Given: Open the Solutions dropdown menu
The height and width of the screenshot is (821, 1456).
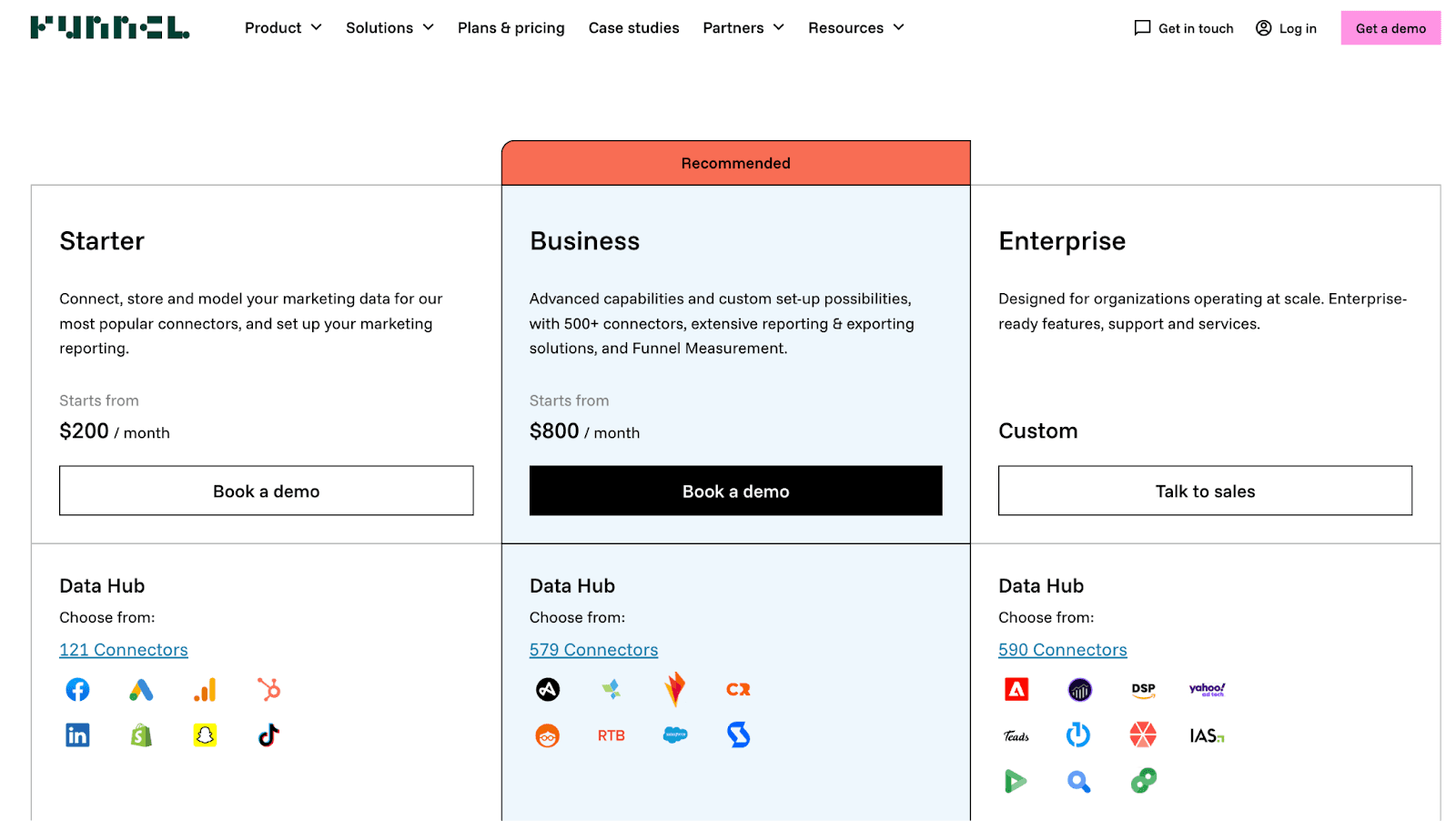Looking at the screenshot, I should point(389,28).
